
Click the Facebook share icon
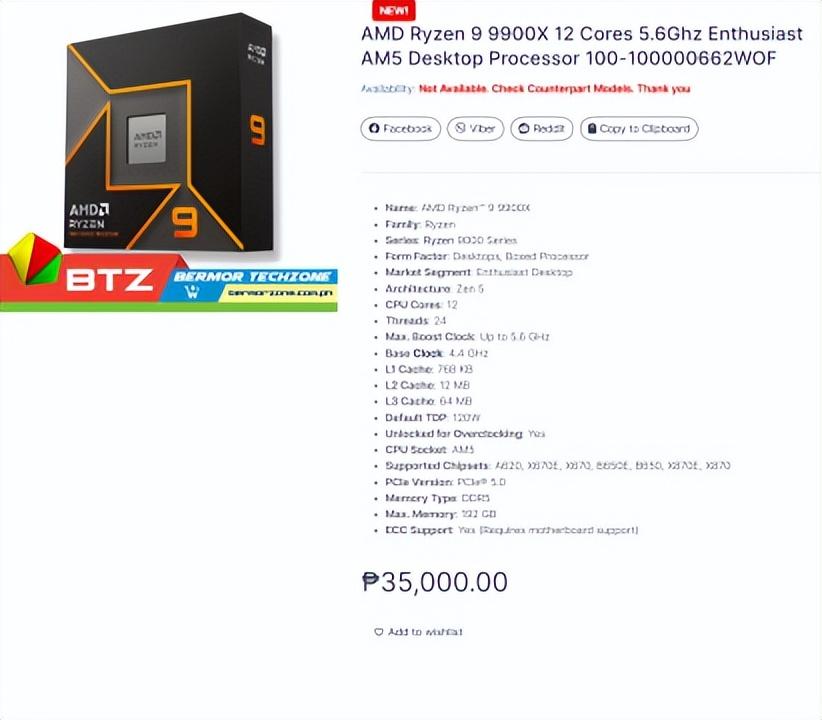click(x=374, y=128)
